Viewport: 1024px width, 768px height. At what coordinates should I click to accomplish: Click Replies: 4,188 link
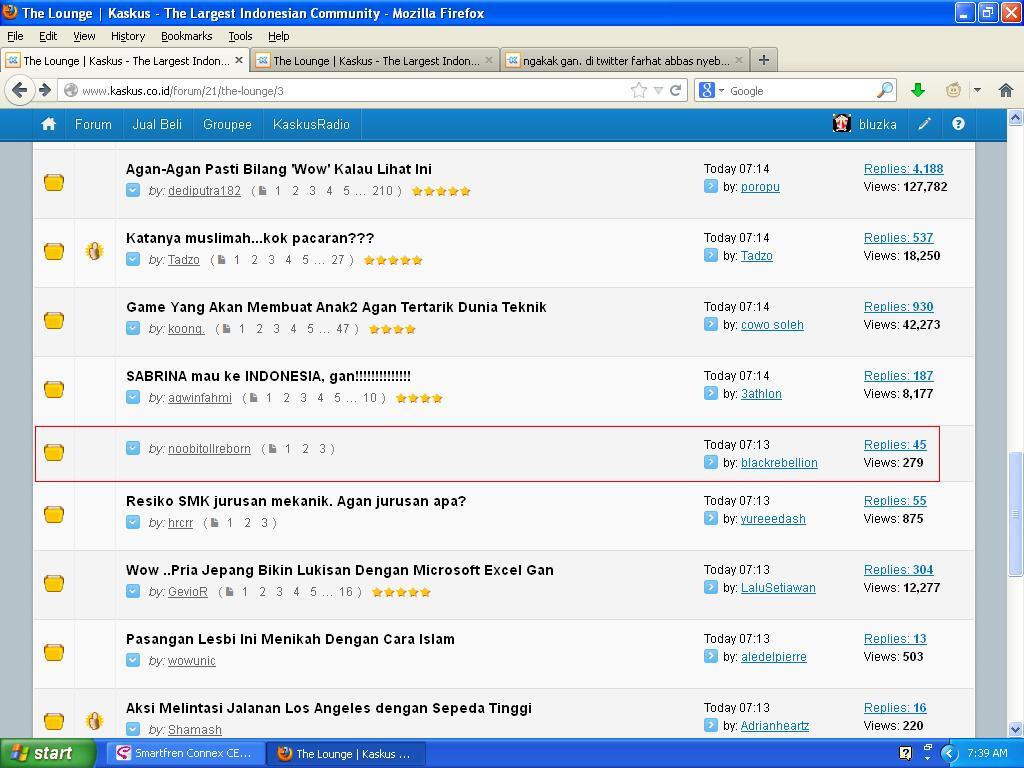click(x=903, y=169)
